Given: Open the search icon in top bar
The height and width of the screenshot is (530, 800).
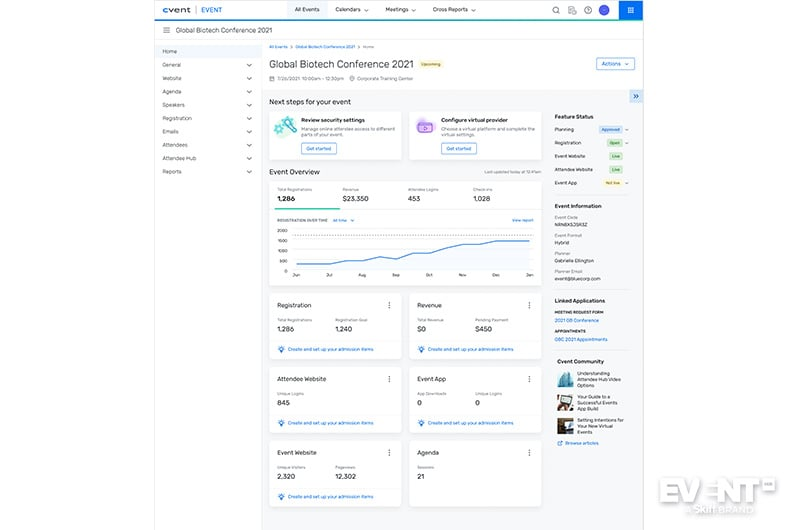Looking at the screenshot, I should (556, 10).
